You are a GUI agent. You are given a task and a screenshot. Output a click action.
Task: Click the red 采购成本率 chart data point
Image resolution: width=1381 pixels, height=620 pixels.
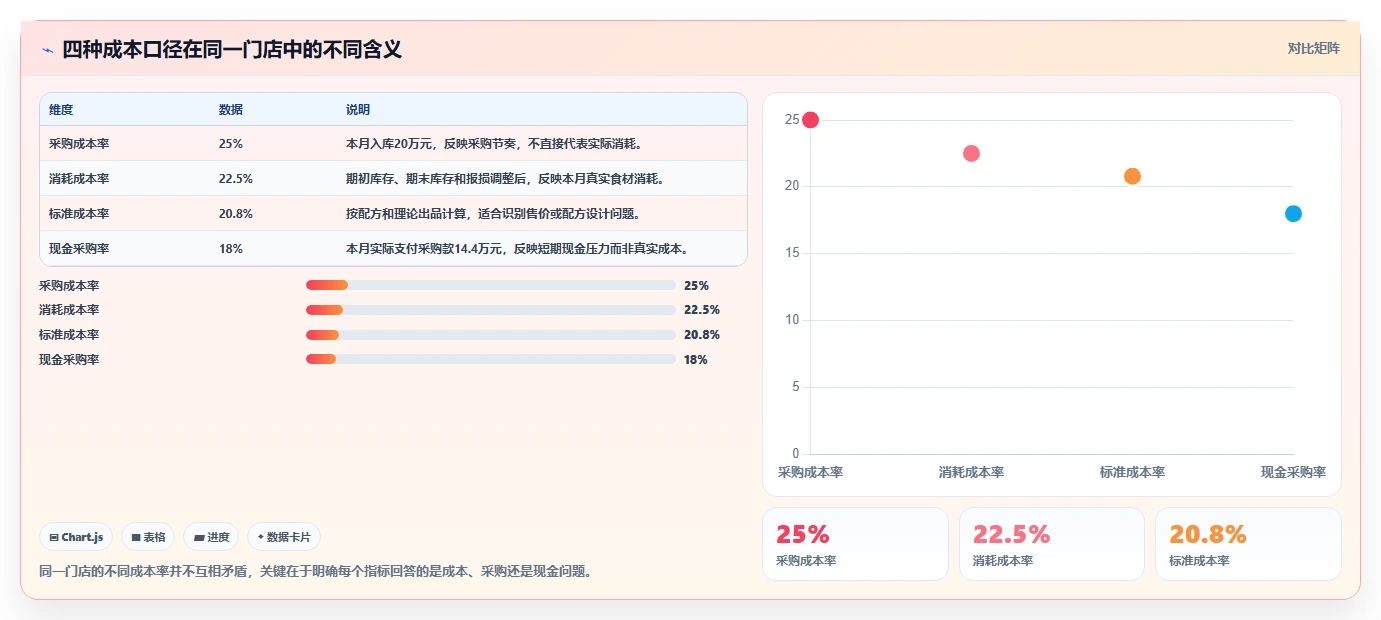tap(810, 120)
